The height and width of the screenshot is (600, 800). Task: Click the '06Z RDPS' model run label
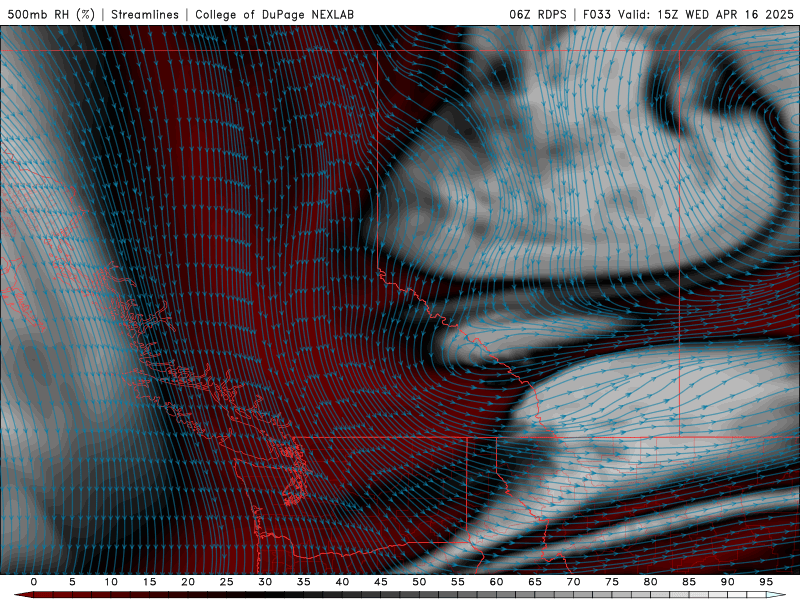pyautogui.click(x=538, y=14)
